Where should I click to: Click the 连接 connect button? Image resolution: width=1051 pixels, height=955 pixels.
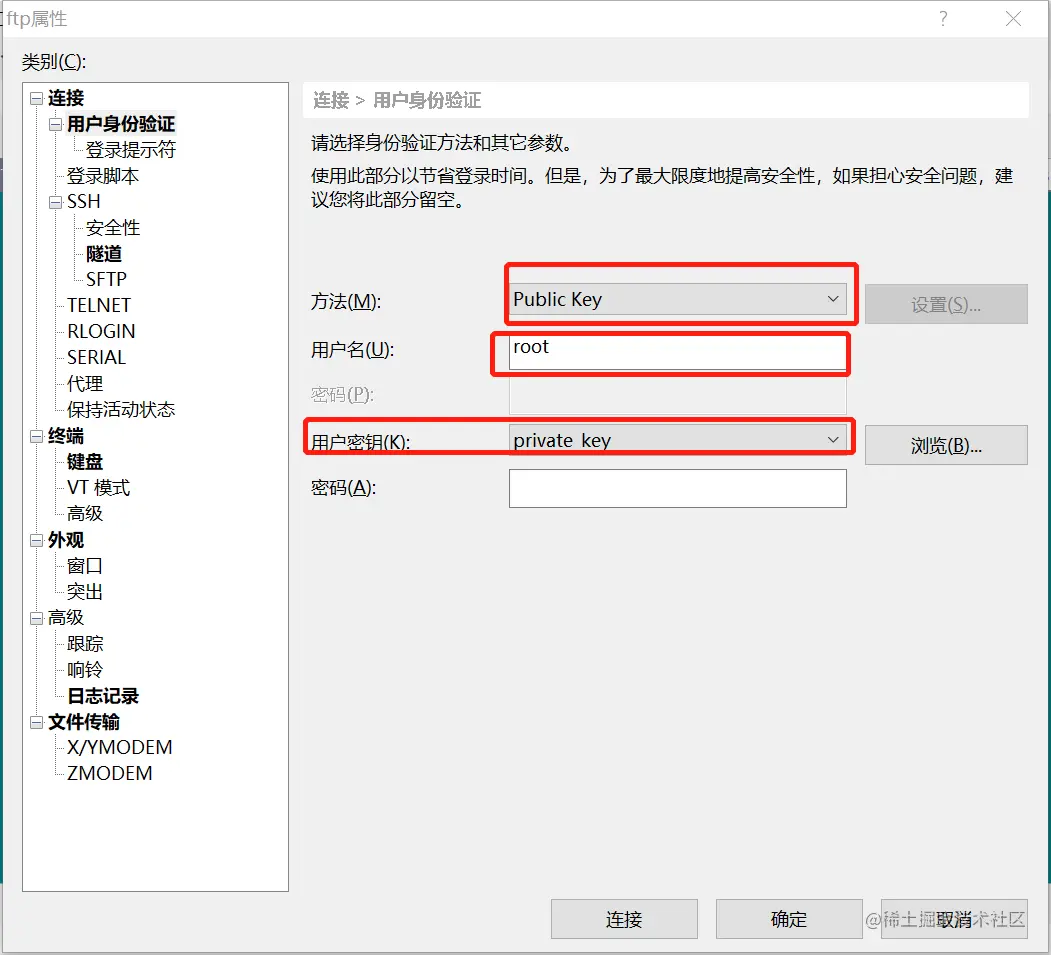pyautogui.click(x=623, y=919)
